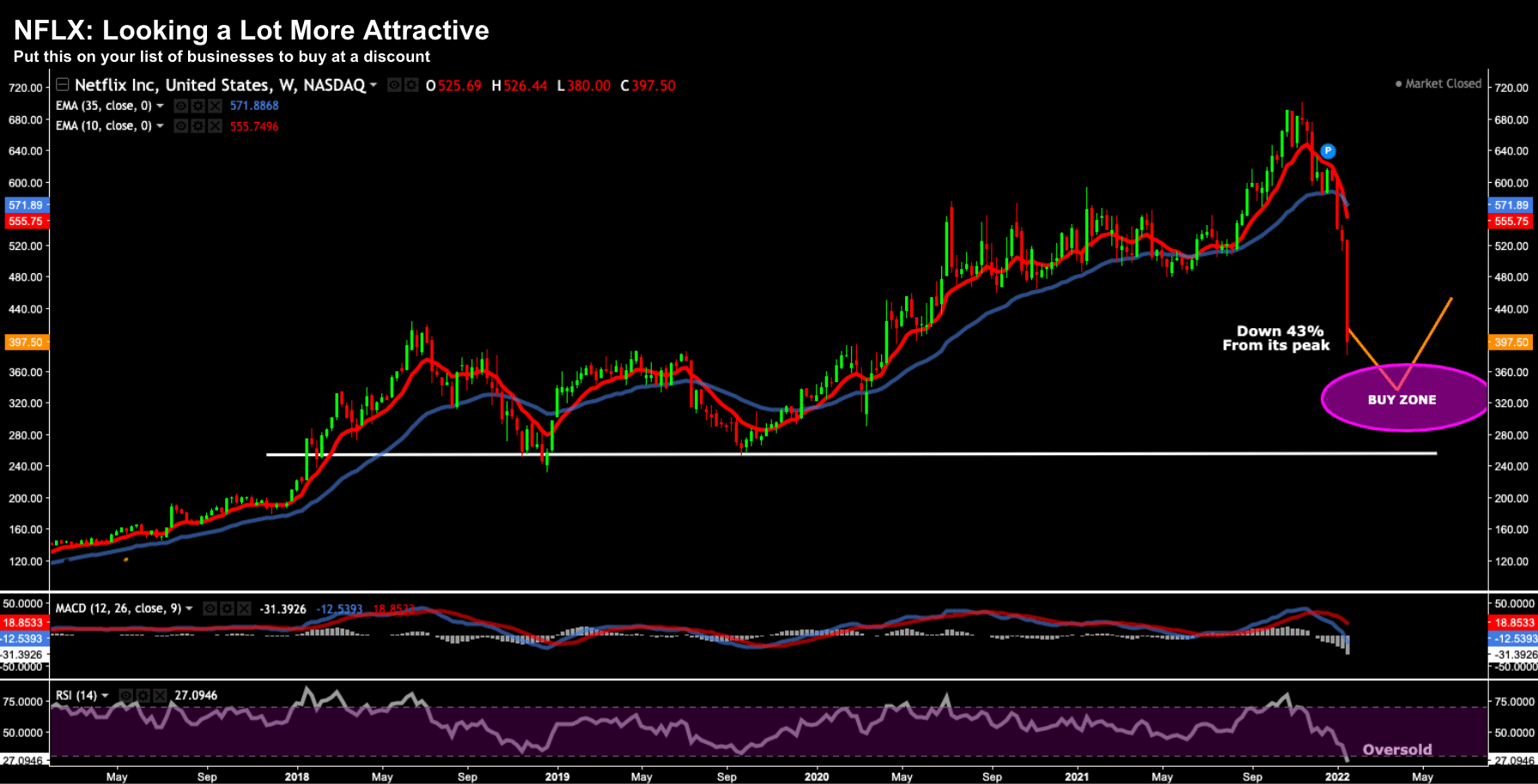The height and width of the screenshot is (784, 1538).
Task: Expand MACD (12, 26, close, 9) dropdown arrow
Action: [189, 609]
